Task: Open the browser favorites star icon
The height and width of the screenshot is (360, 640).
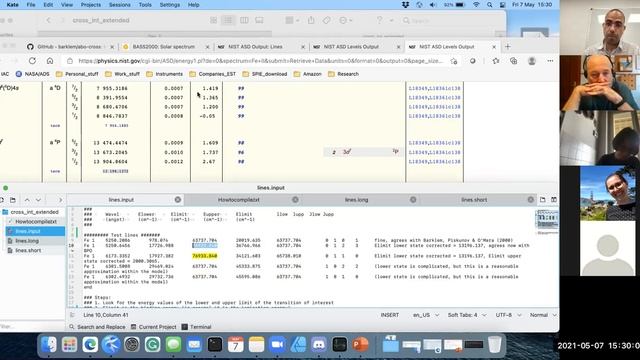Action: (496, 61)
